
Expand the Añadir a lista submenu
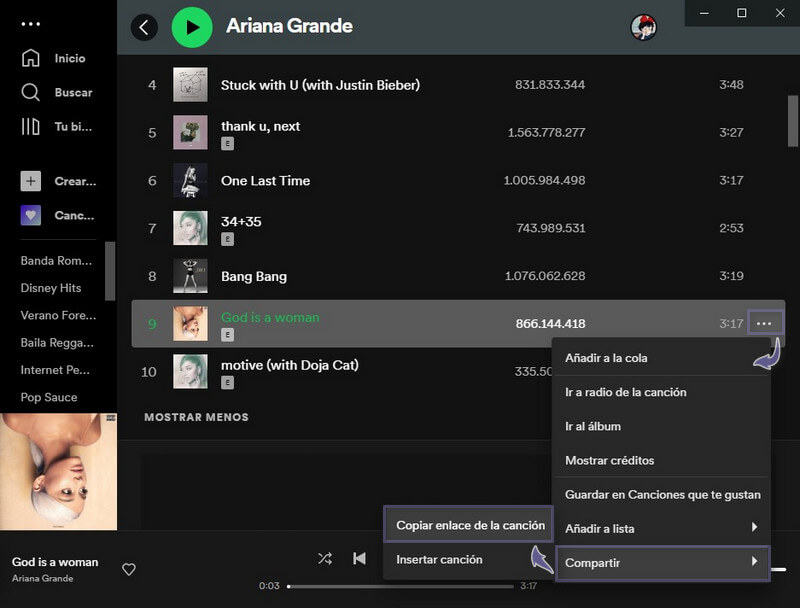[662, 528]
